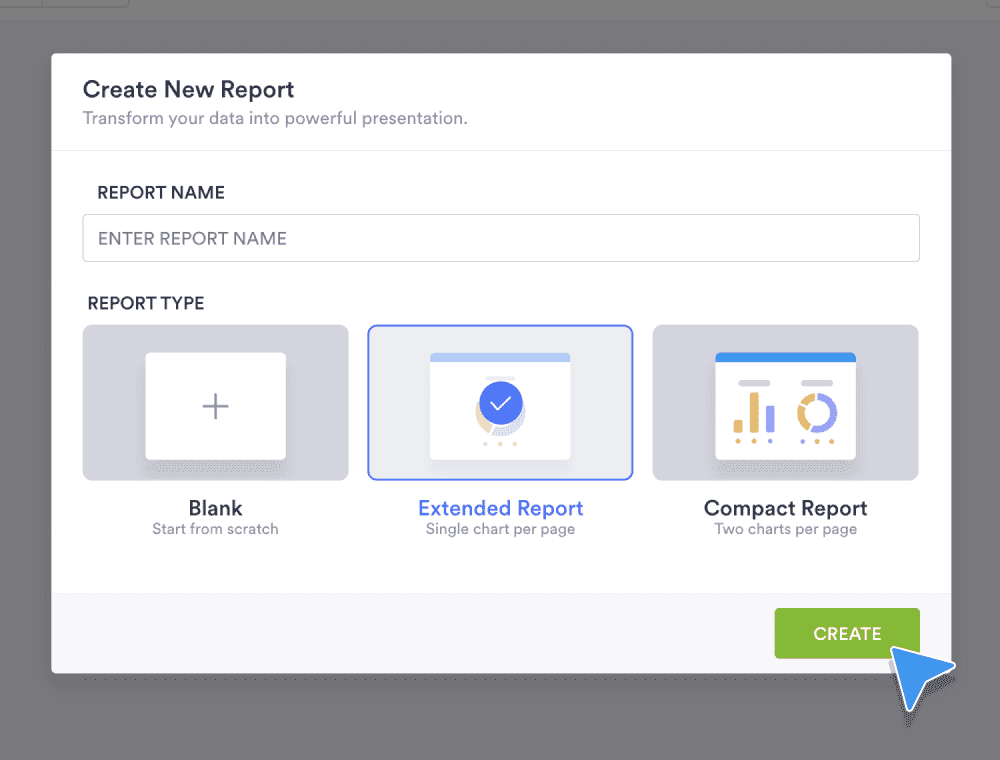Image resolution: width=1000 pixels, height=760 pixels.
Task: Click the light blue header bar of Extended Report preview
Action: tap(500, 357)
